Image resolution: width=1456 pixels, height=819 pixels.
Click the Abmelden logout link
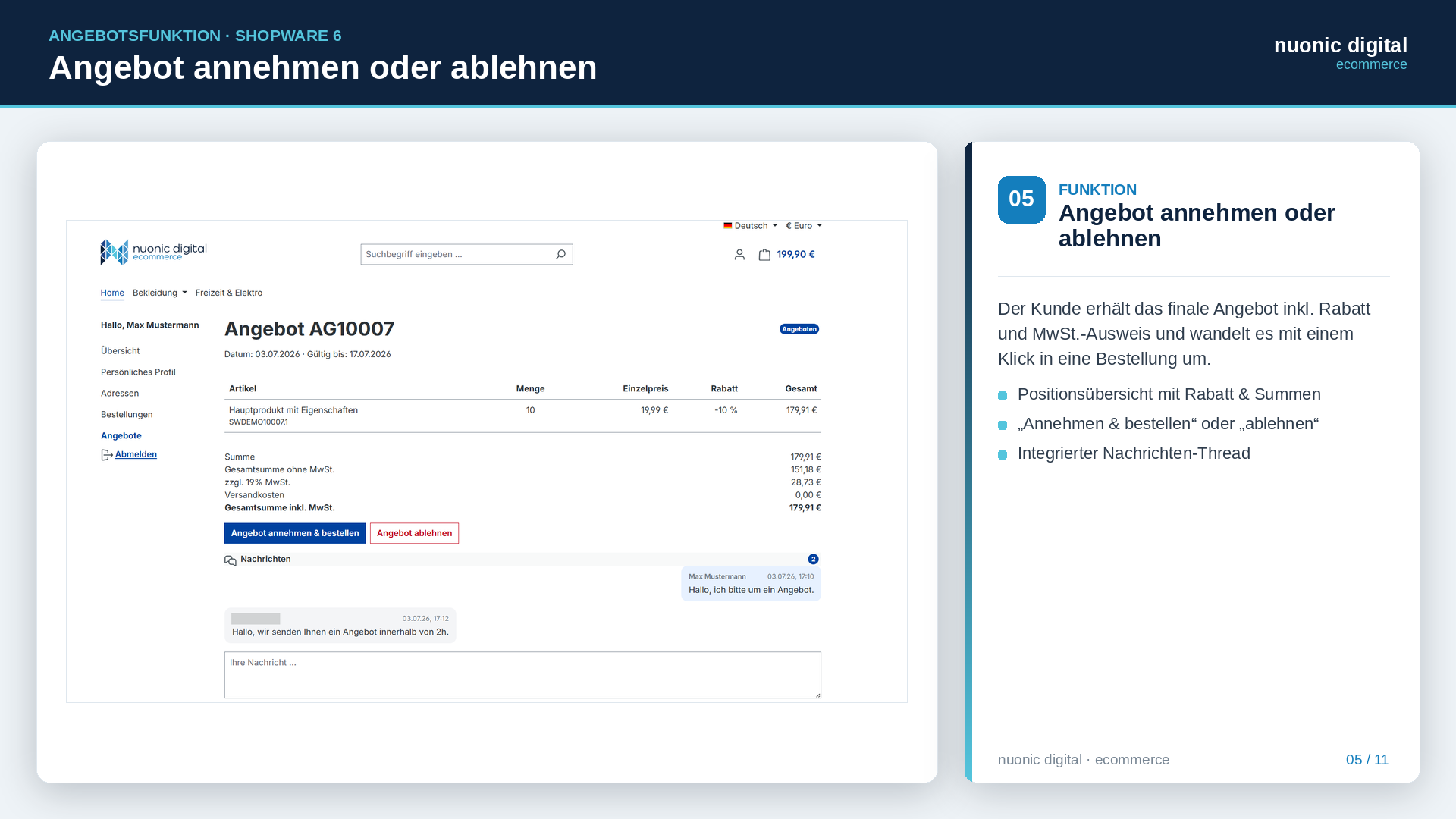click(136, 454)
